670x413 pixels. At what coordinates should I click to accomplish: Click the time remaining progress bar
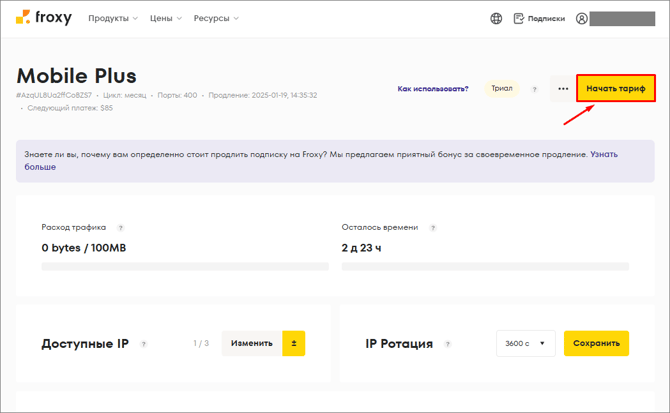(x=485, y=267)
